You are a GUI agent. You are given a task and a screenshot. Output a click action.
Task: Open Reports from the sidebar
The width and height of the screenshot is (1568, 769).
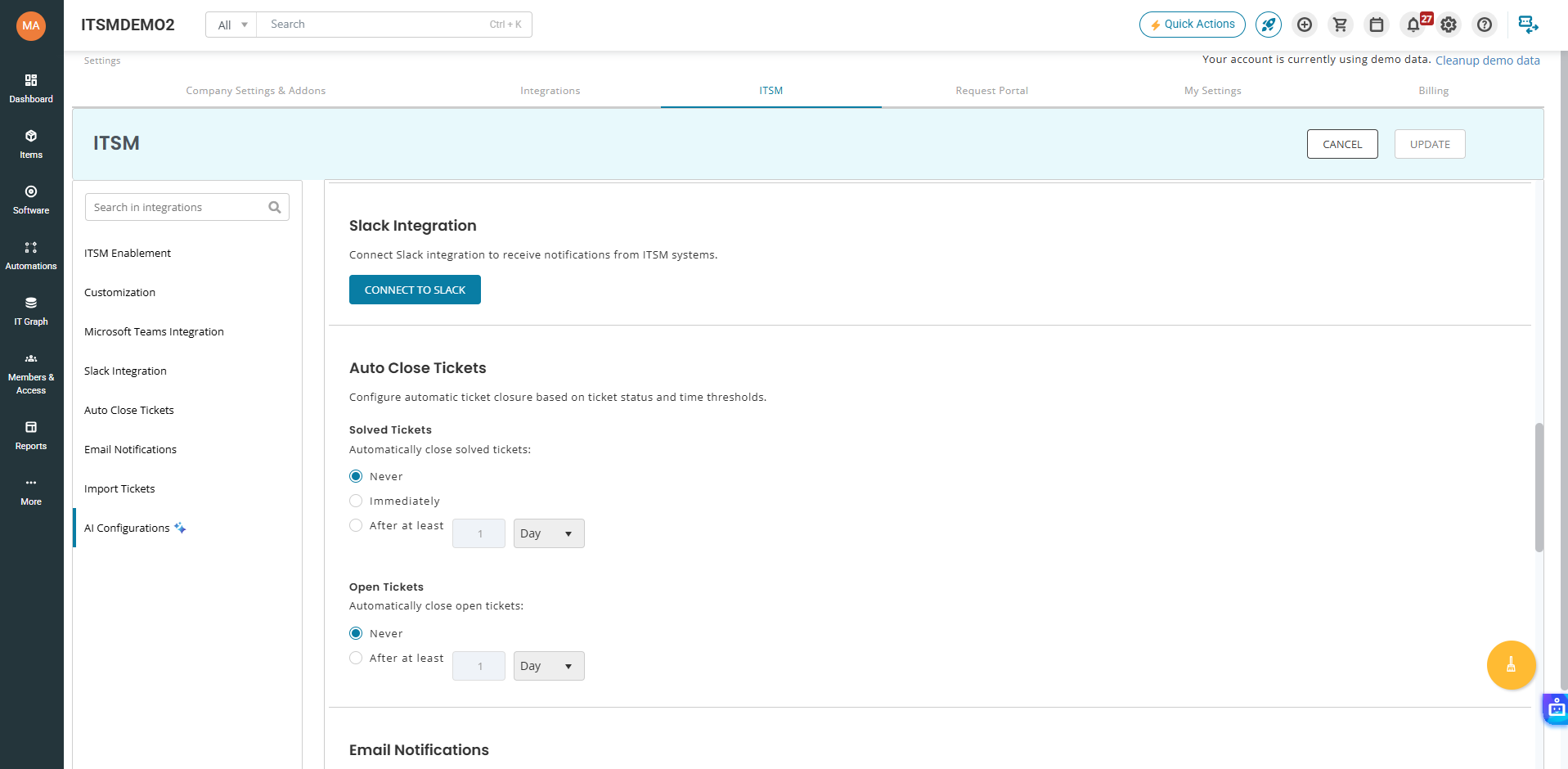pos(31,435)
